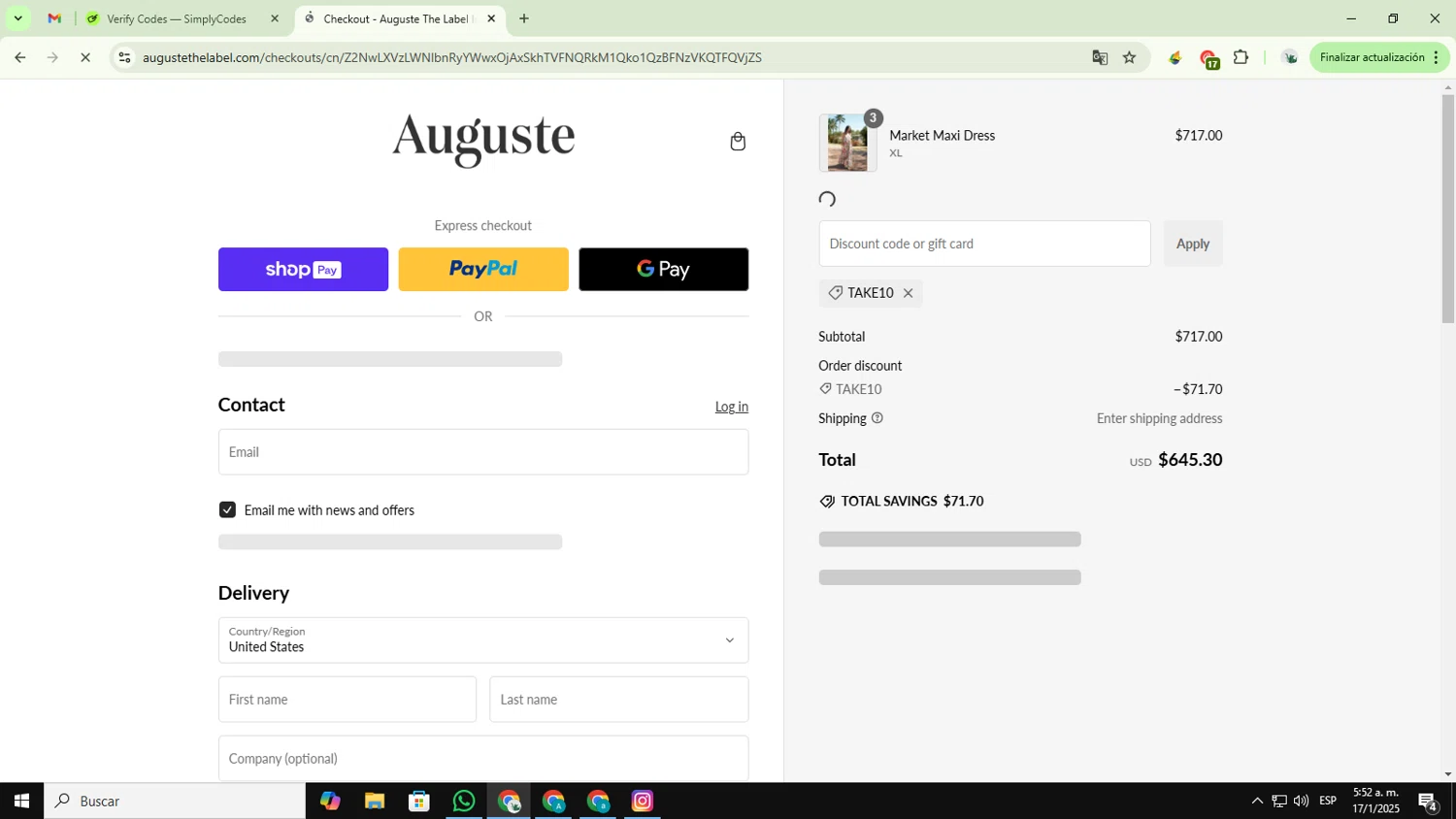Open the Google Translate page icon
Image resolution: width=1456 pixels, height=819 pixels.
pos(1100,57)
